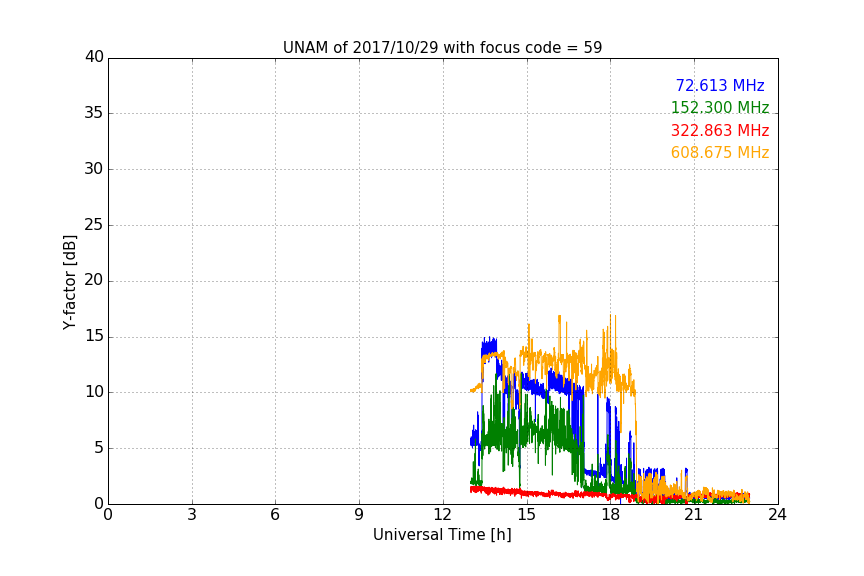The height and width of the screenshot is (576, 864).
Task: Click the Y-factor [dB] axis label
Action: point(69,282)
